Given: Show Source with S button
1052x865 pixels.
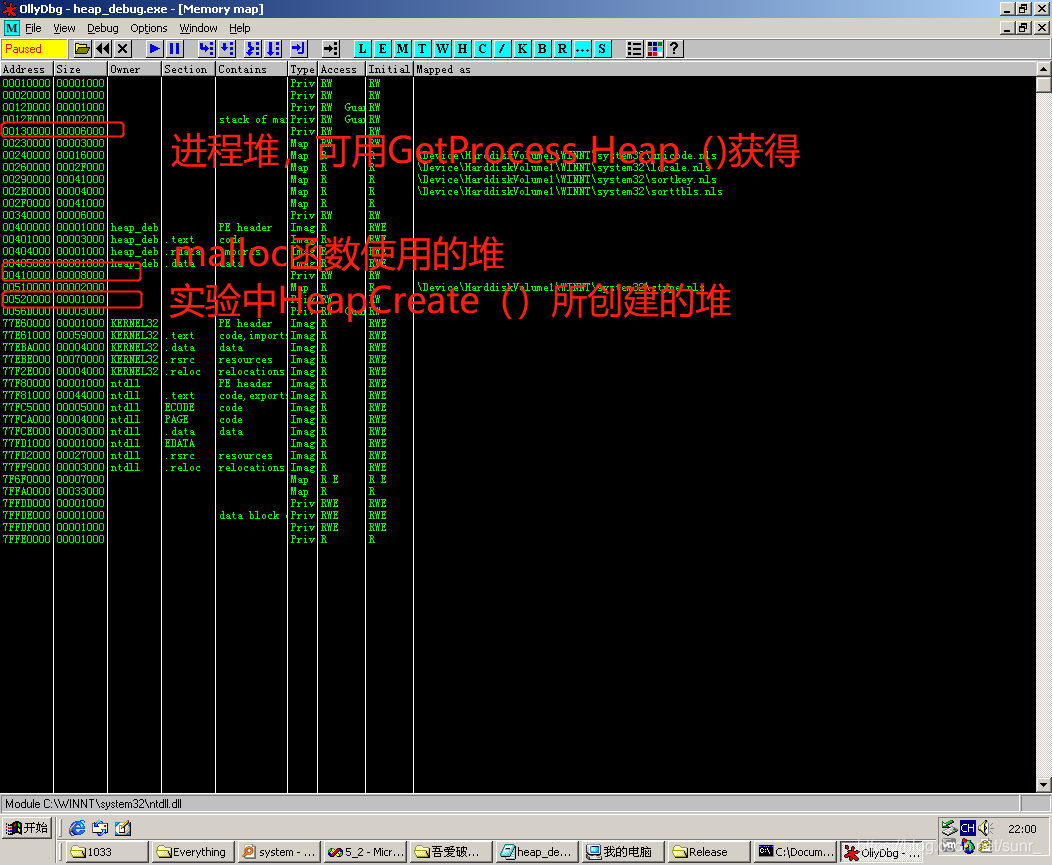Looking at the screenshot, I should [602, 49].
